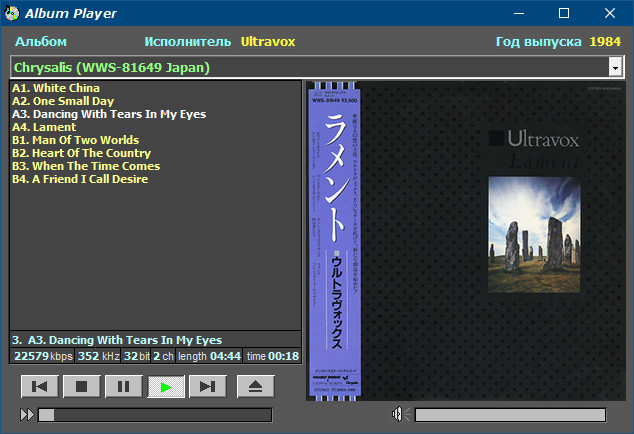Image resolution: width=634 pixels, height=434 pixels.
Task: Click the playback seek bar
Action: (155, 415)
